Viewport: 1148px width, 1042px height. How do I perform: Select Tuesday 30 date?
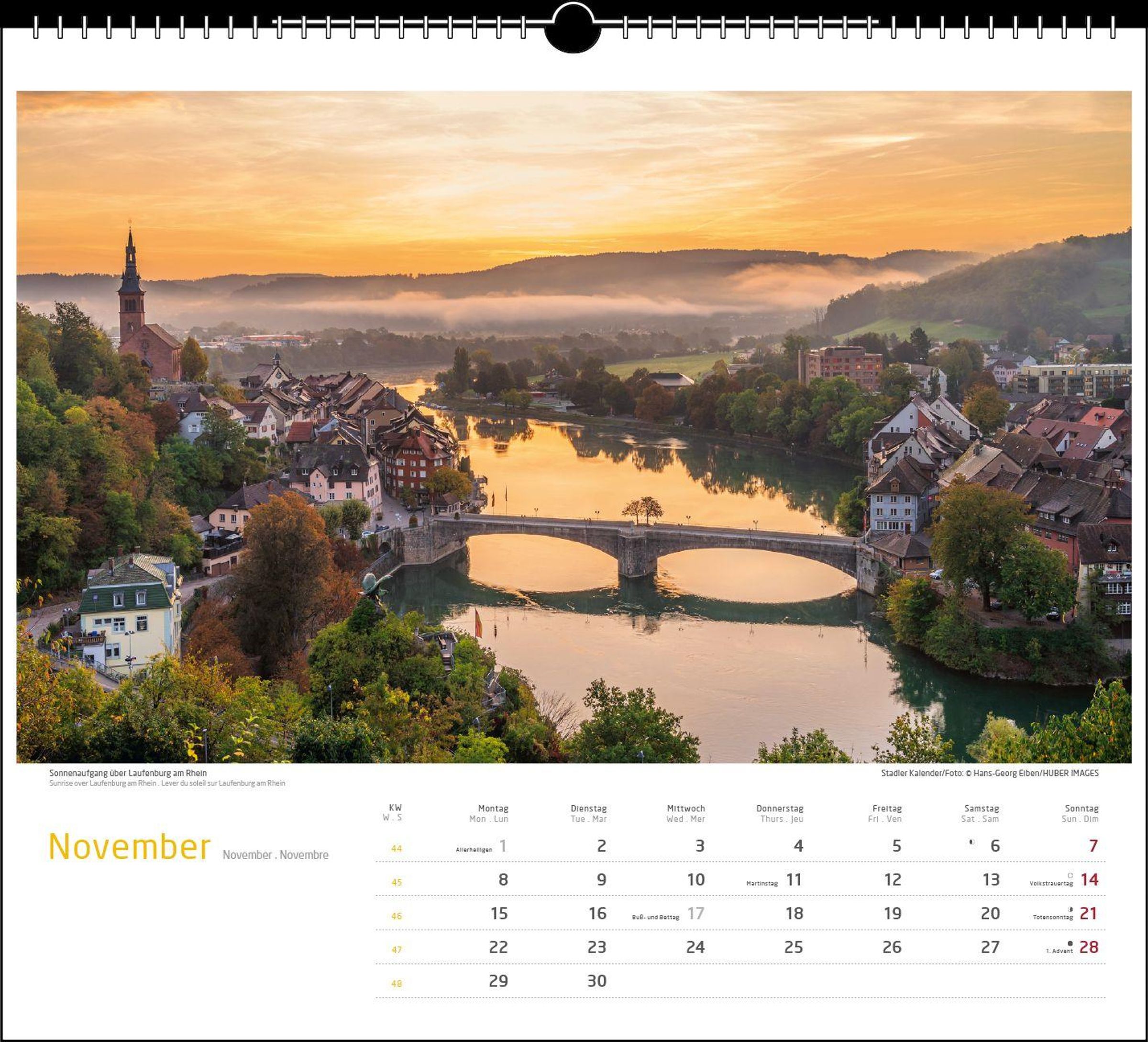(x=596, y=981)
